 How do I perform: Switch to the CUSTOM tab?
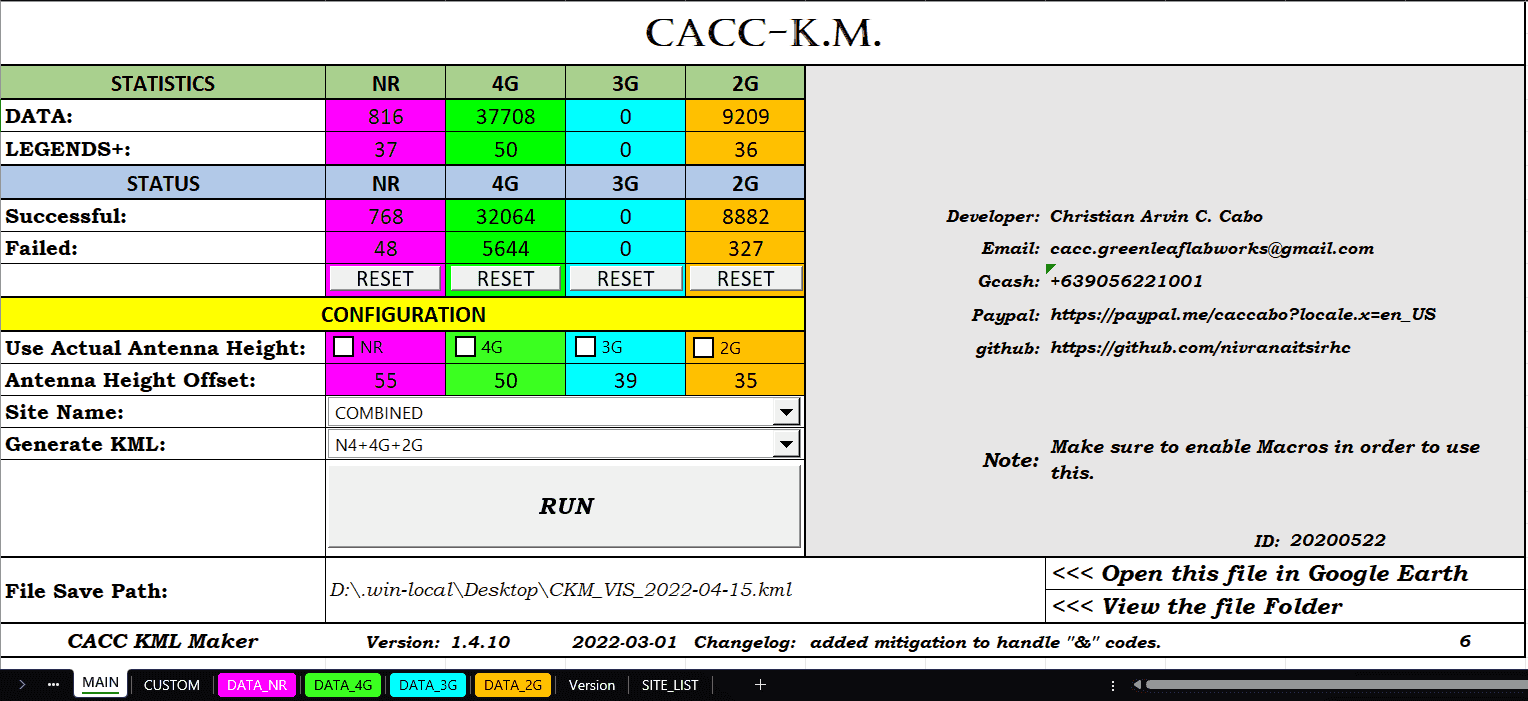click(x=171, y=685)
